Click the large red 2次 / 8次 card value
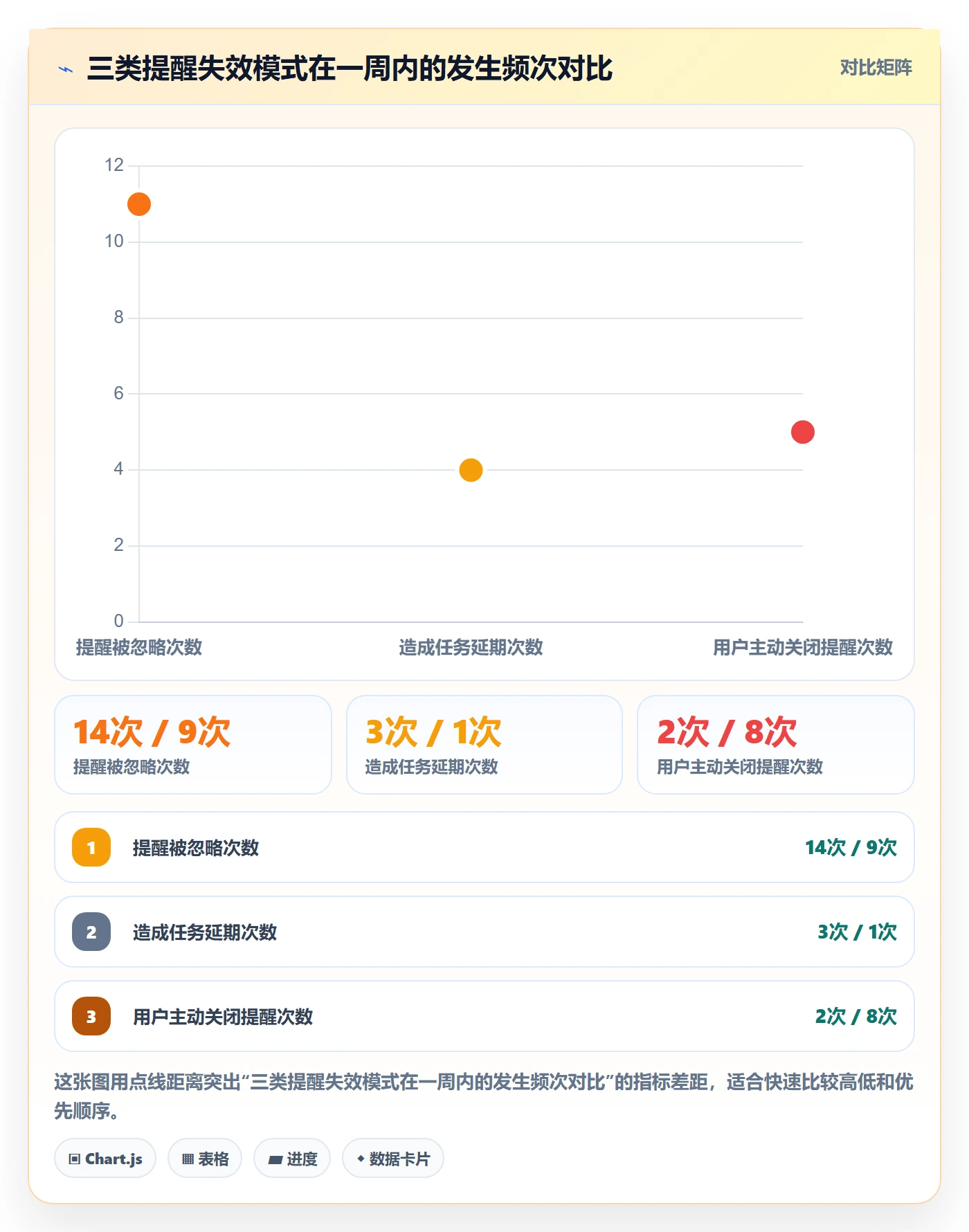Viewport: 969px width, 1232px height. [727, 732]
